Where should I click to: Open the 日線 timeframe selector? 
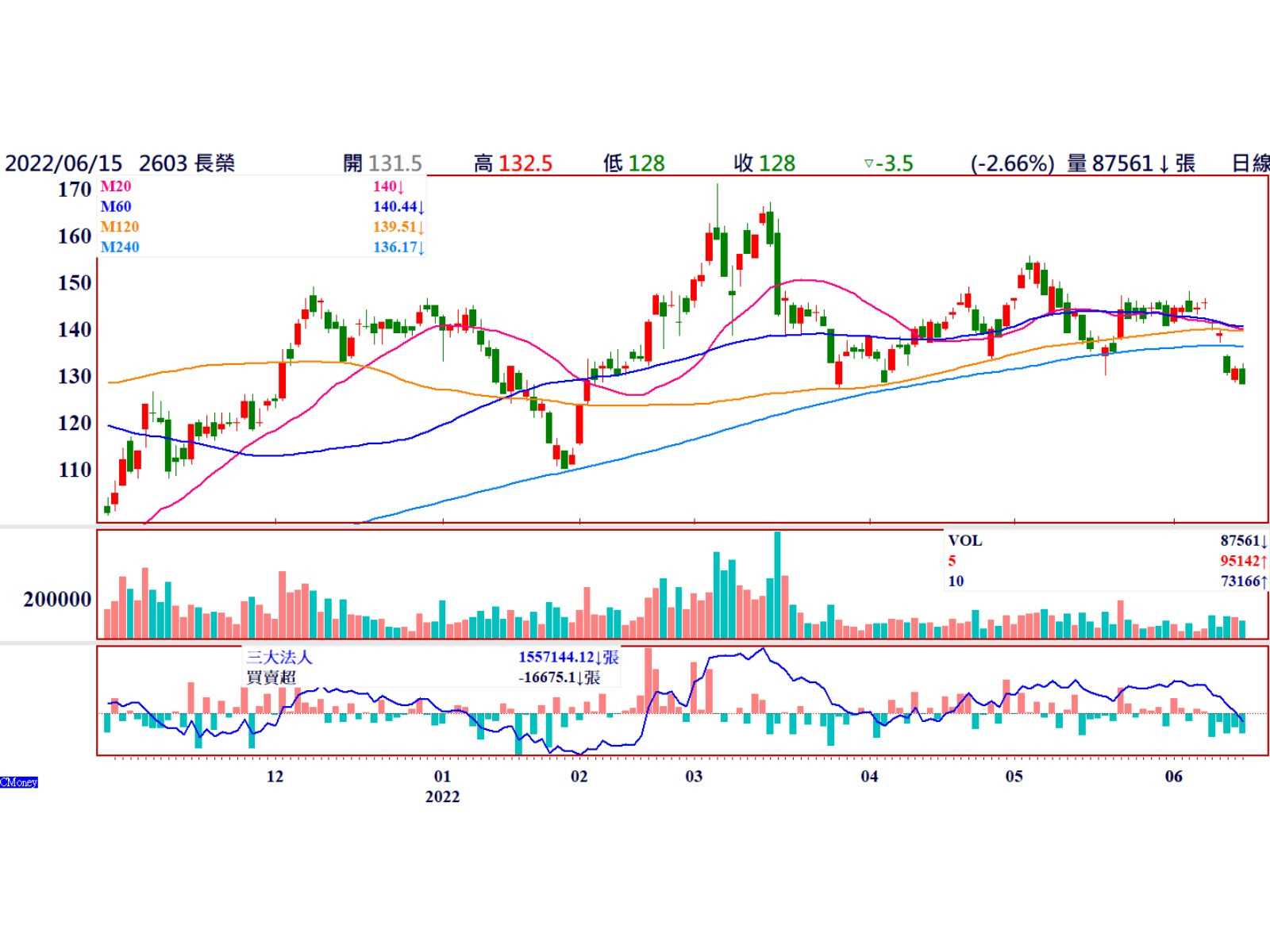1249,164
